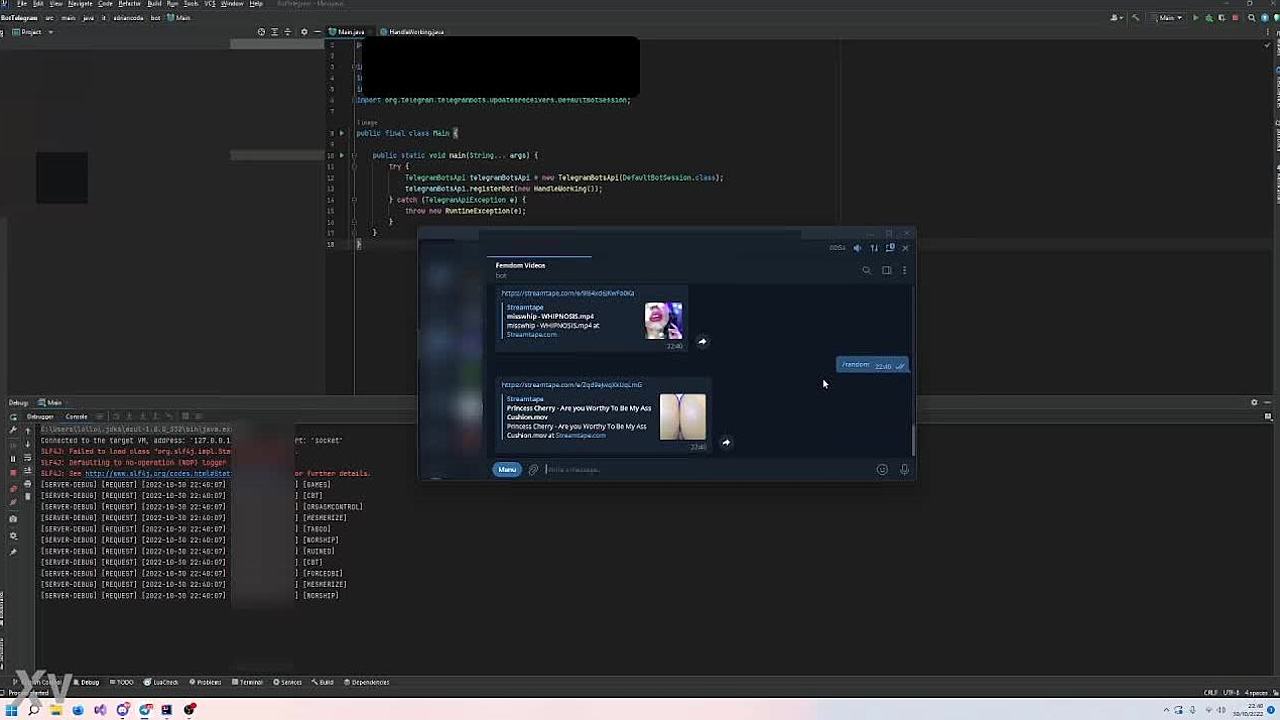Click the attach file paperclip icon

[533, 470]
